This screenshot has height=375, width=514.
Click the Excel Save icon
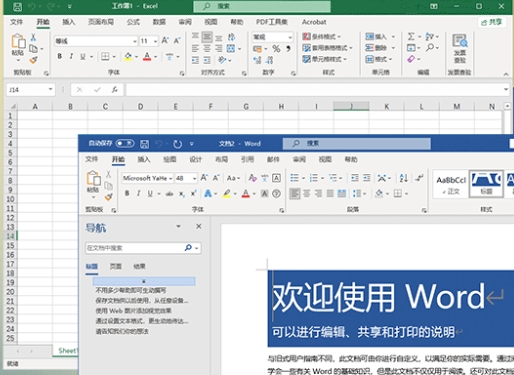[x=17, y=6]
